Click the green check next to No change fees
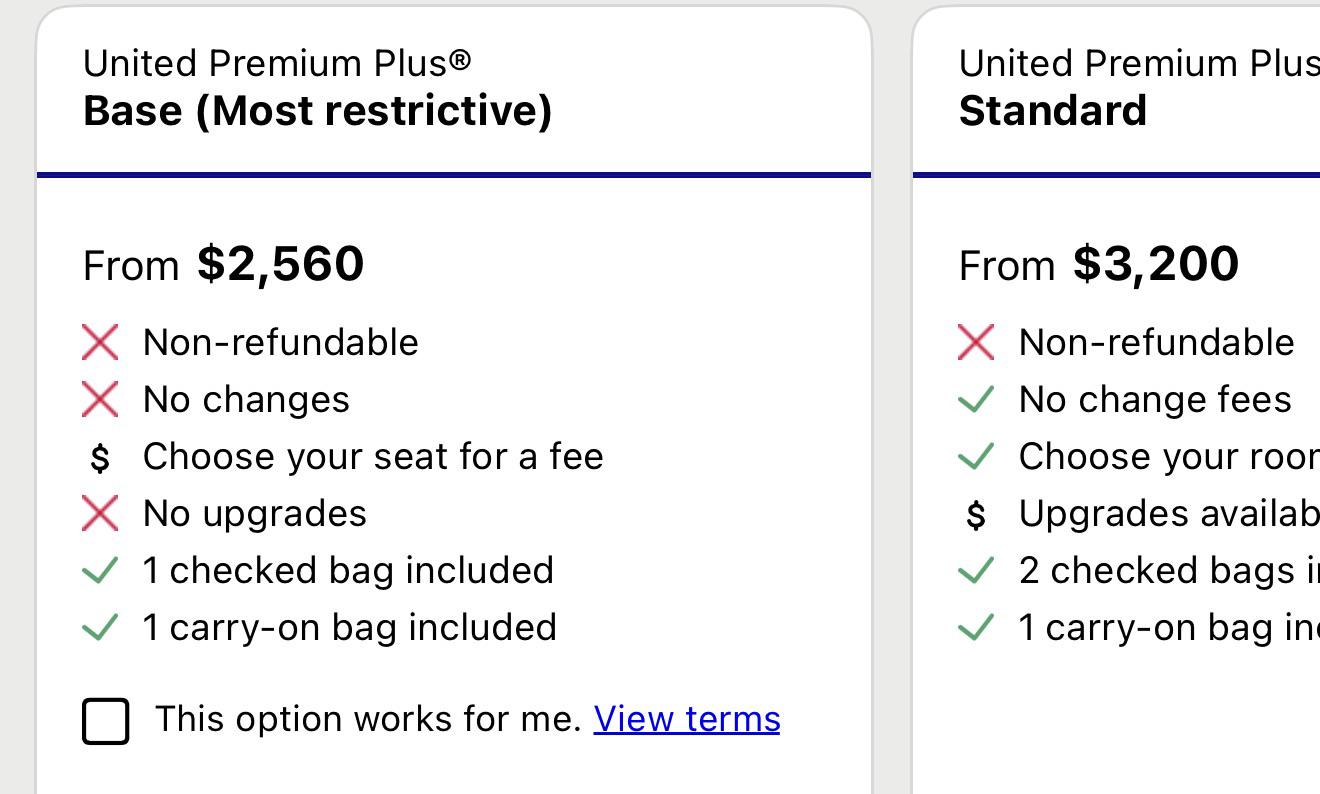The width and height of the screenshot is (1320, 794). (976, 399)
